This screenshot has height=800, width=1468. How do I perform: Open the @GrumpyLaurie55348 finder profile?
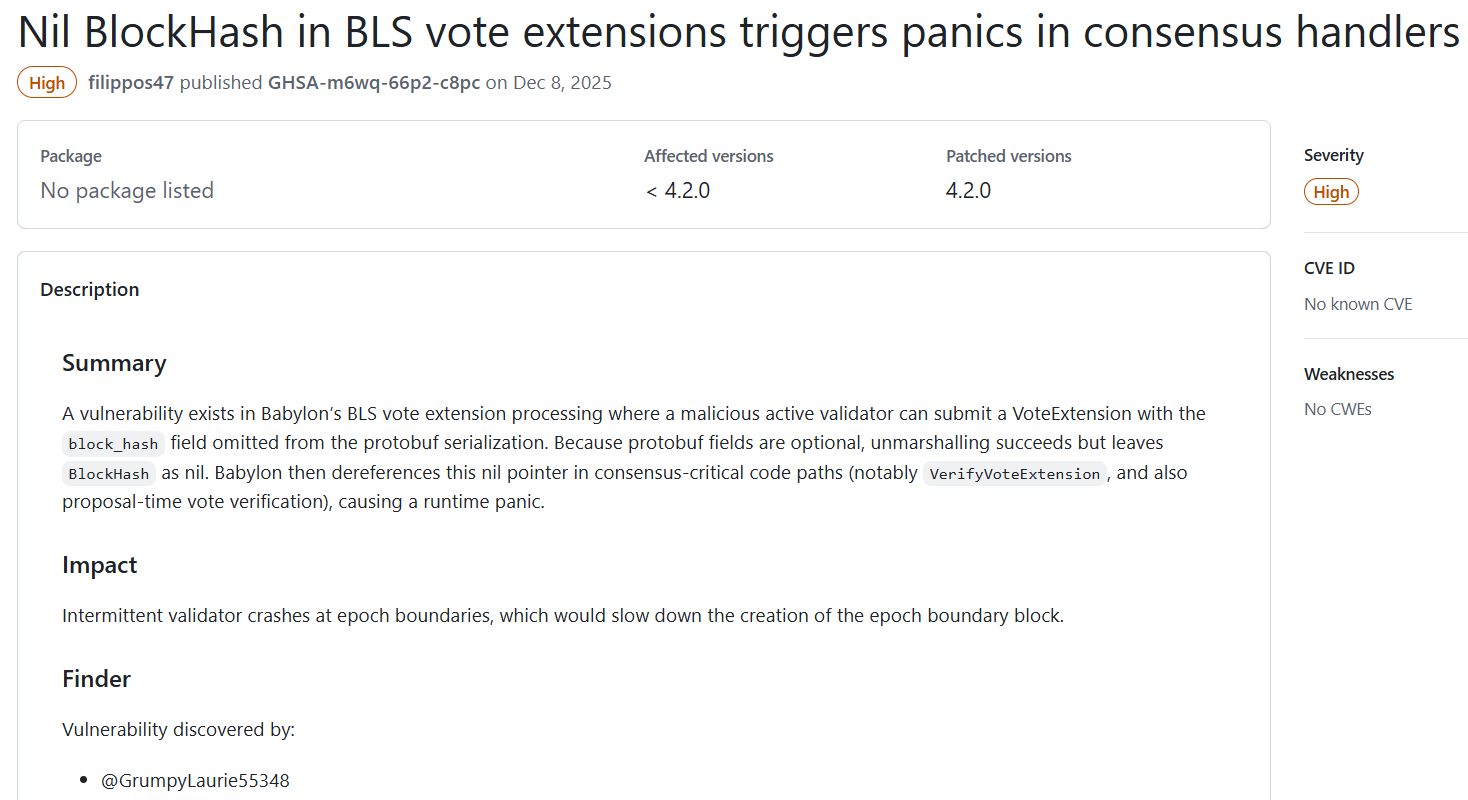(x=196, y=780)
